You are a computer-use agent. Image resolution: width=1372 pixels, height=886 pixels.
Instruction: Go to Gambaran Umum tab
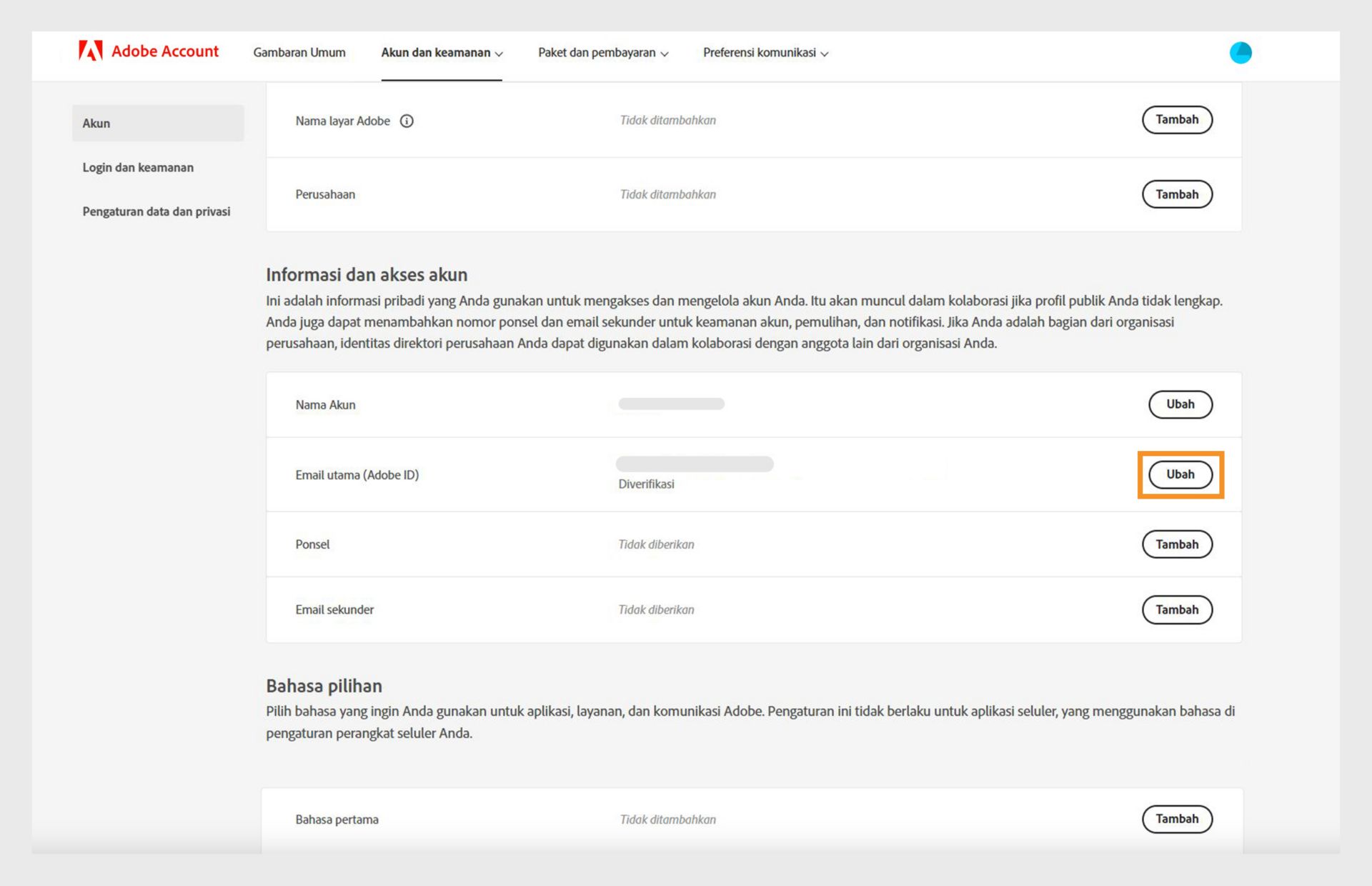299,53
